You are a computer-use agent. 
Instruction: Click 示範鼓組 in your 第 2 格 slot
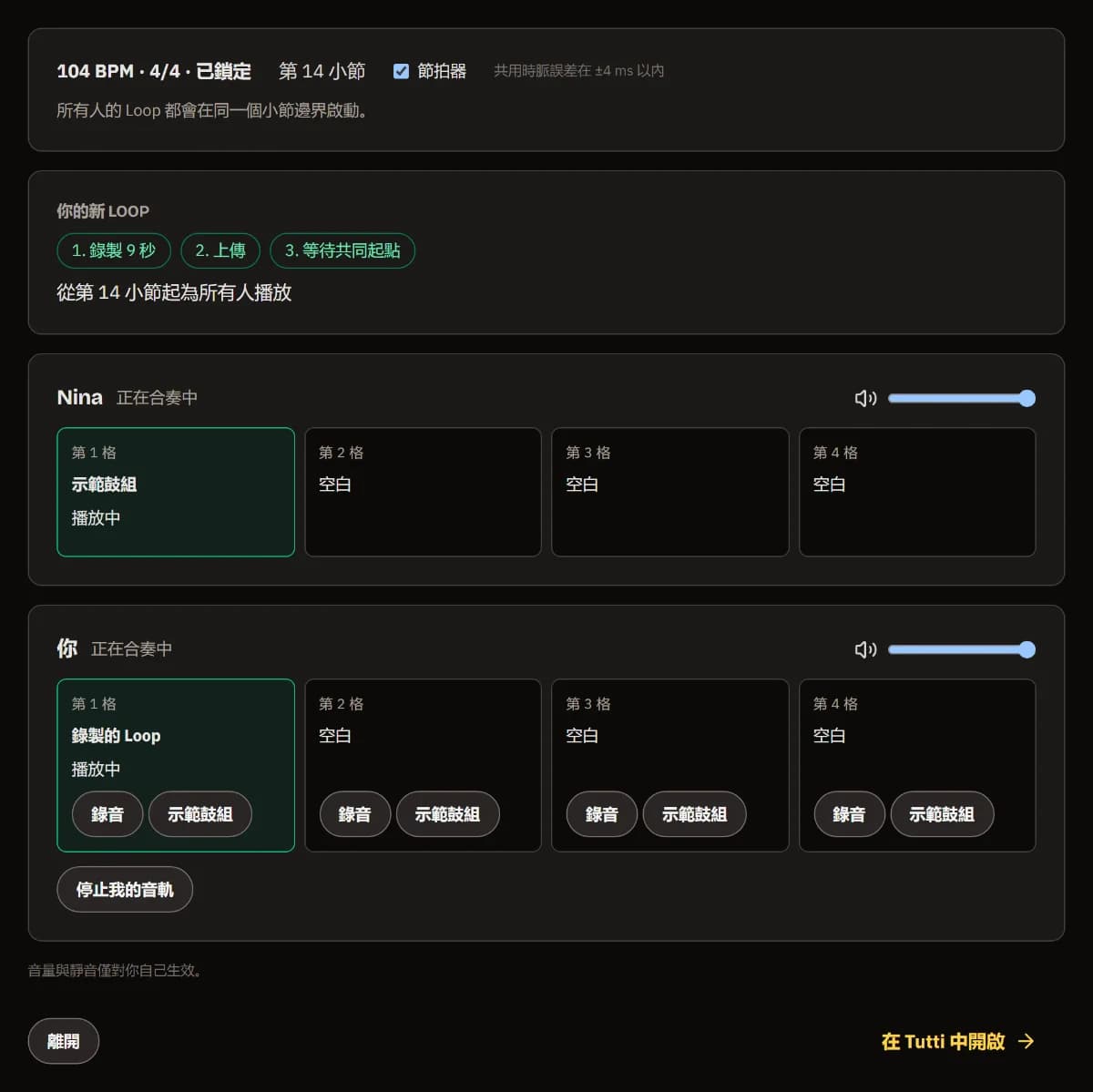click(447, 814)
